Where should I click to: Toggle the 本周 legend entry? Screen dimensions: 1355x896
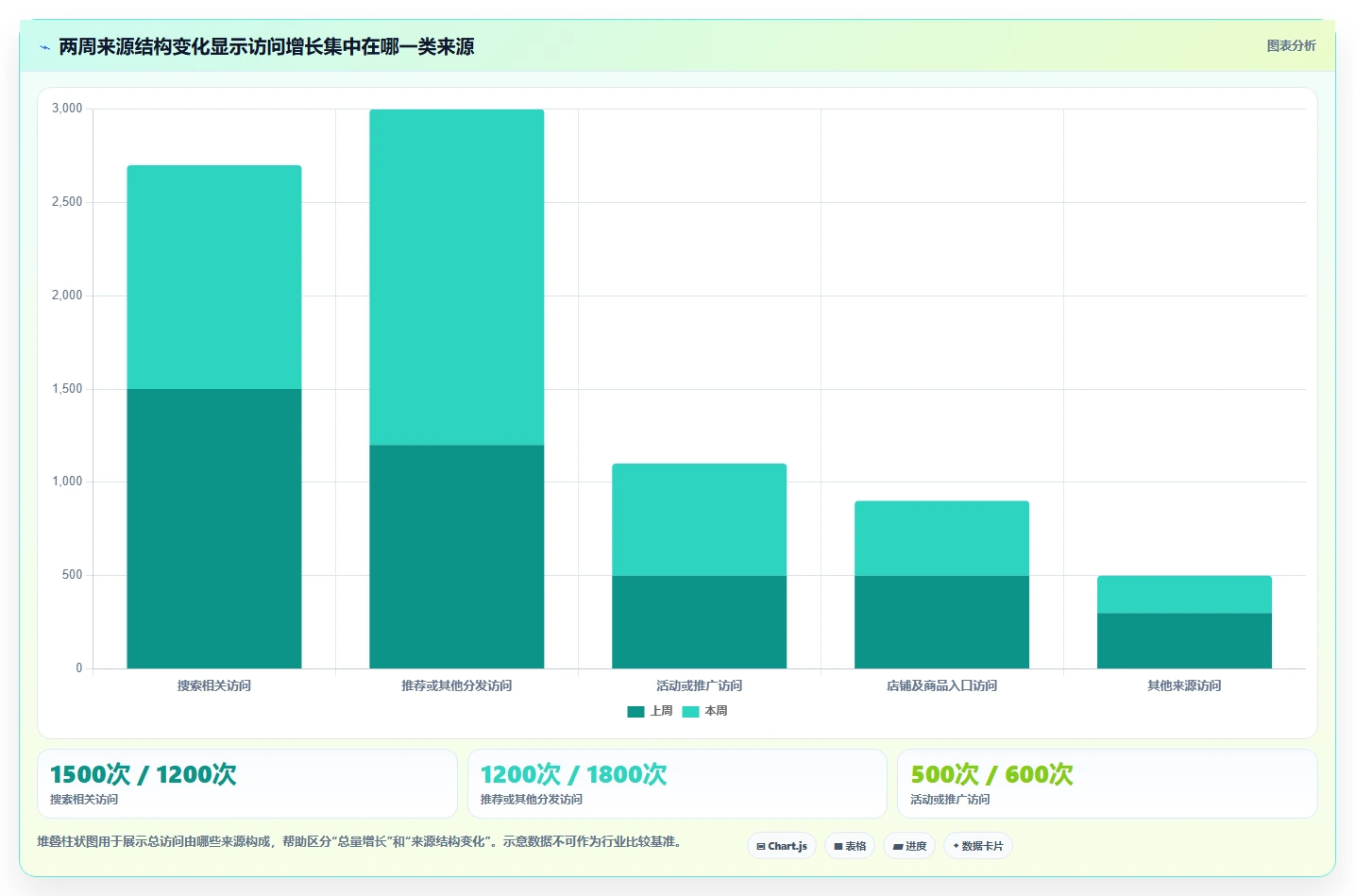pyautogui.click(x=704, y=711)
